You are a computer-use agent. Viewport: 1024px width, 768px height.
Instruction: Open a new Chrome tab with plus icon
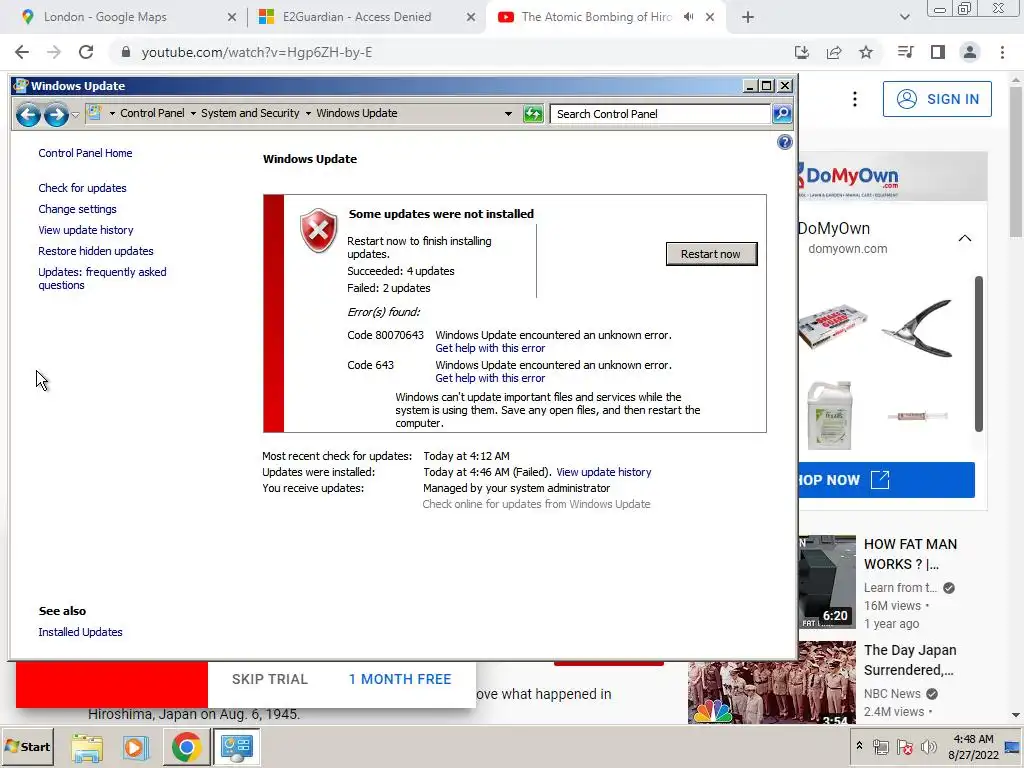point(748,18)
